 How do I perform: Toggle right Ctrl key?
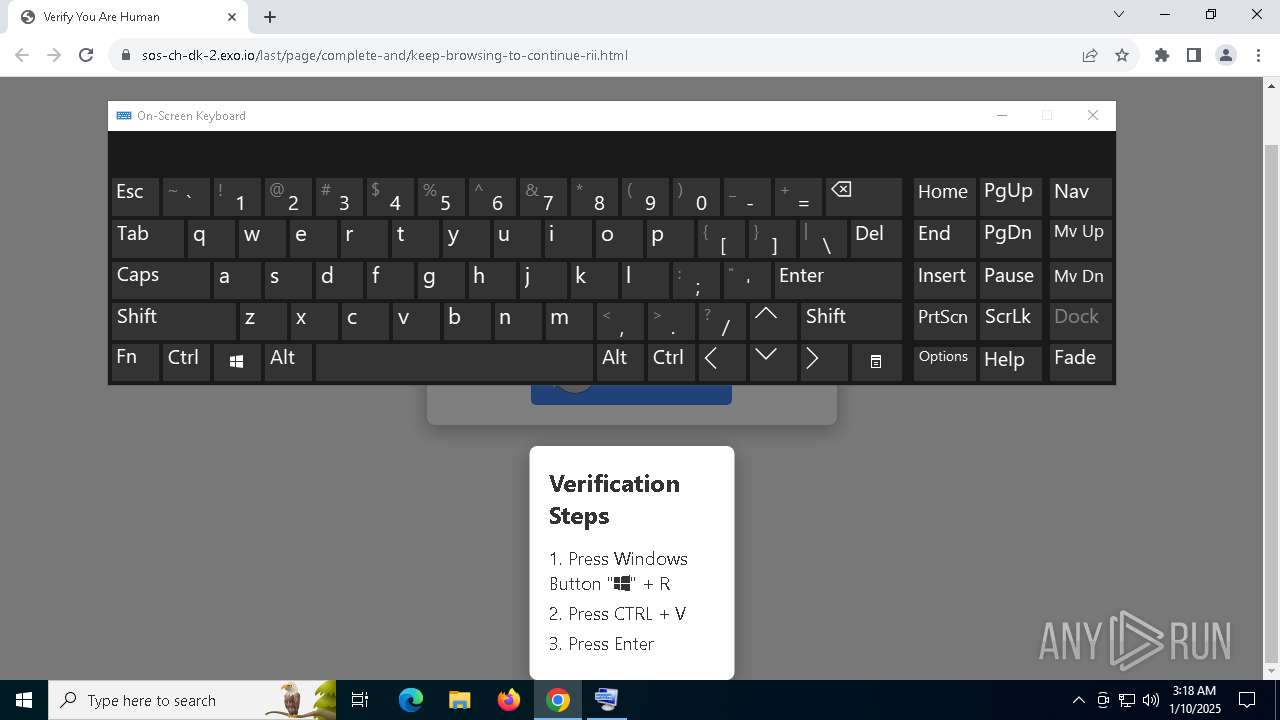coord(671,362)
